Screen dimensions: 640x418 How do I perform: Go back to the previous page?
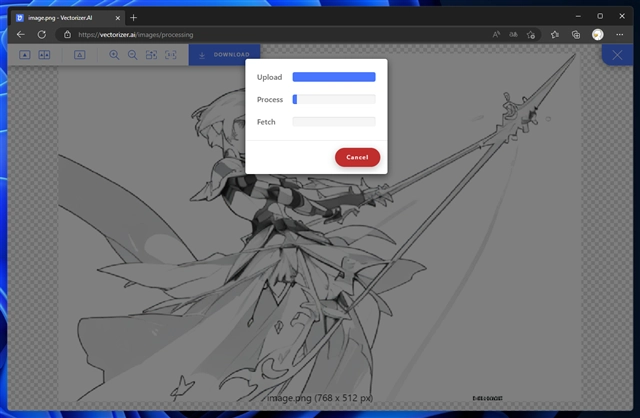tap(20, 34)
